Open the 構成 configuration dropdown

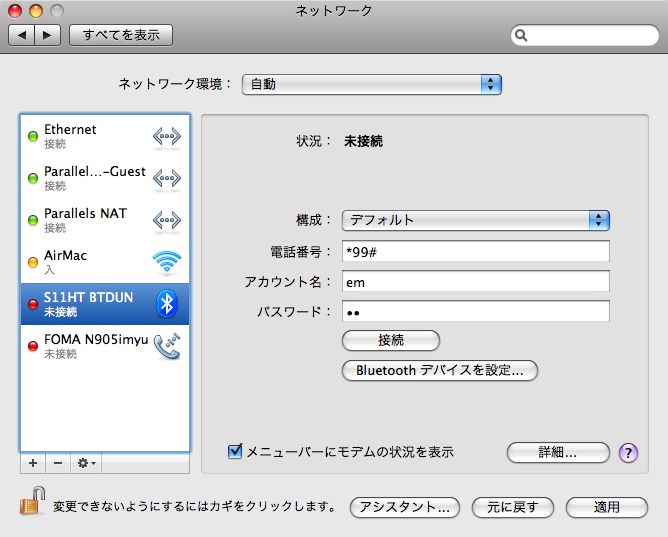pyautogui.click(x=475, y=220)
